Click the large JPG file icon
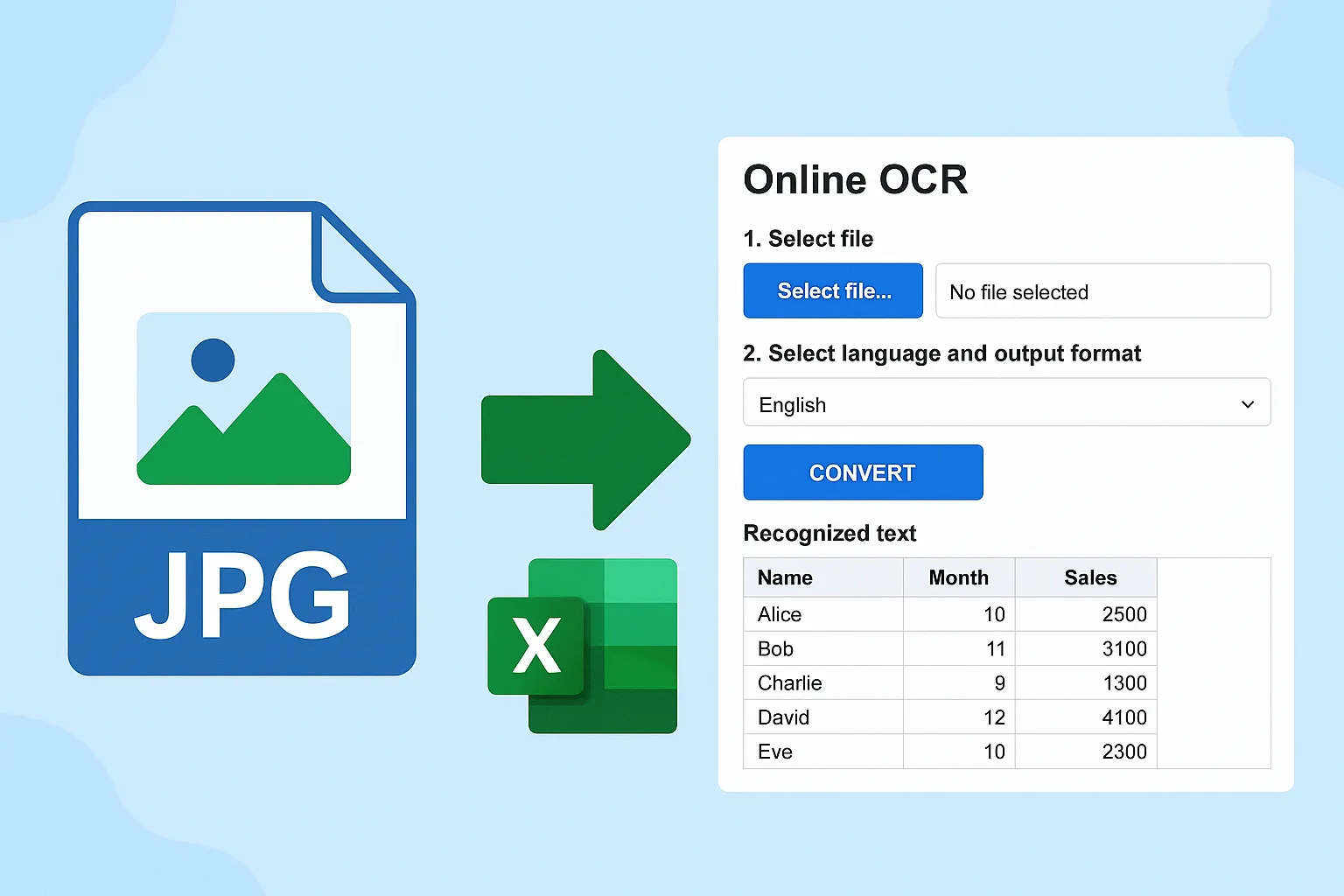1344x896 pixels. tap(241, 438)
